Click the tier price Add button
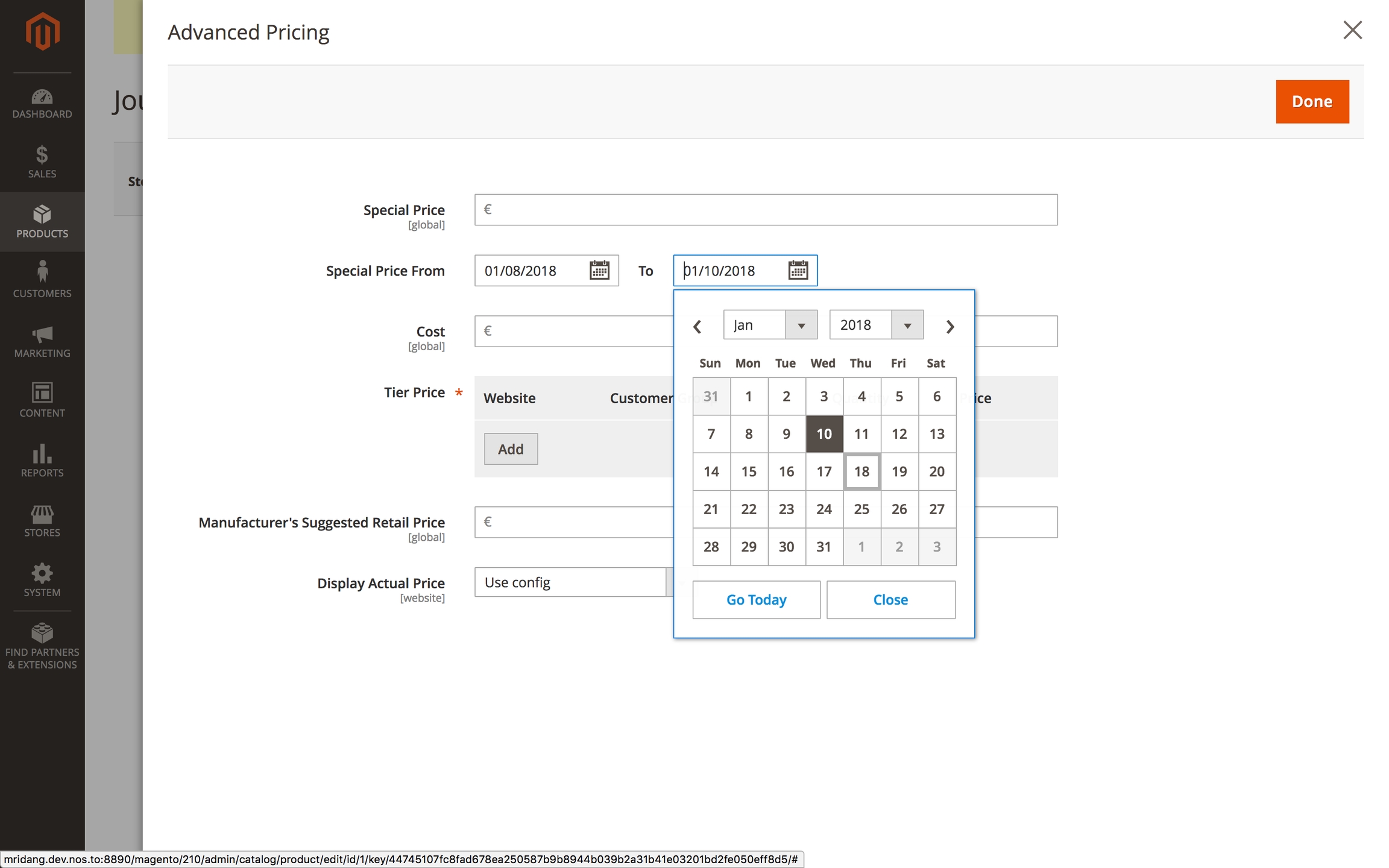This screenshot has height=868, width=1389. pos(511,449)
